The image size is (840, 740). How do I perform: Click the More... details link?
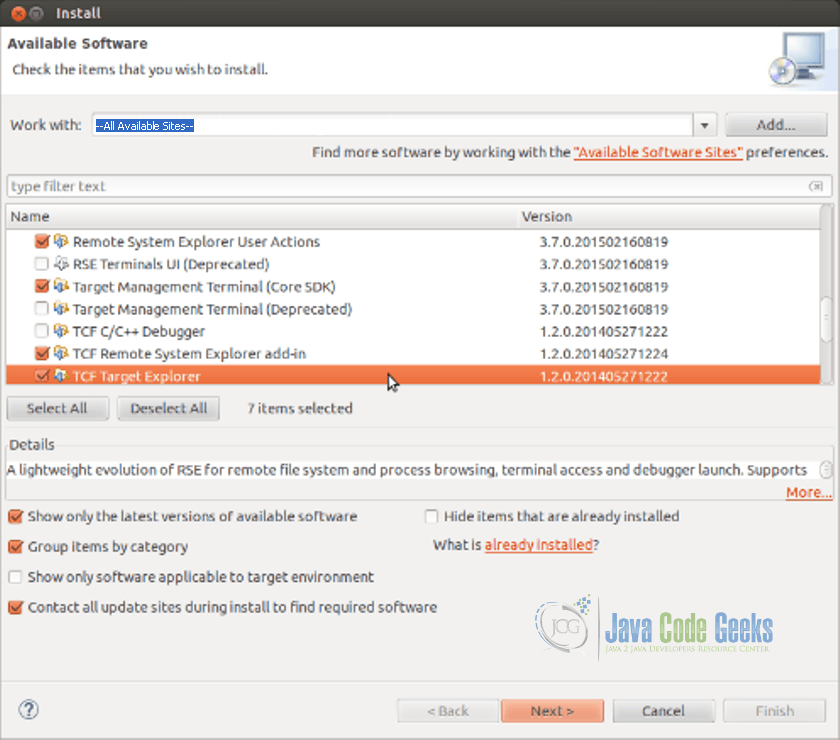(809, 492)
